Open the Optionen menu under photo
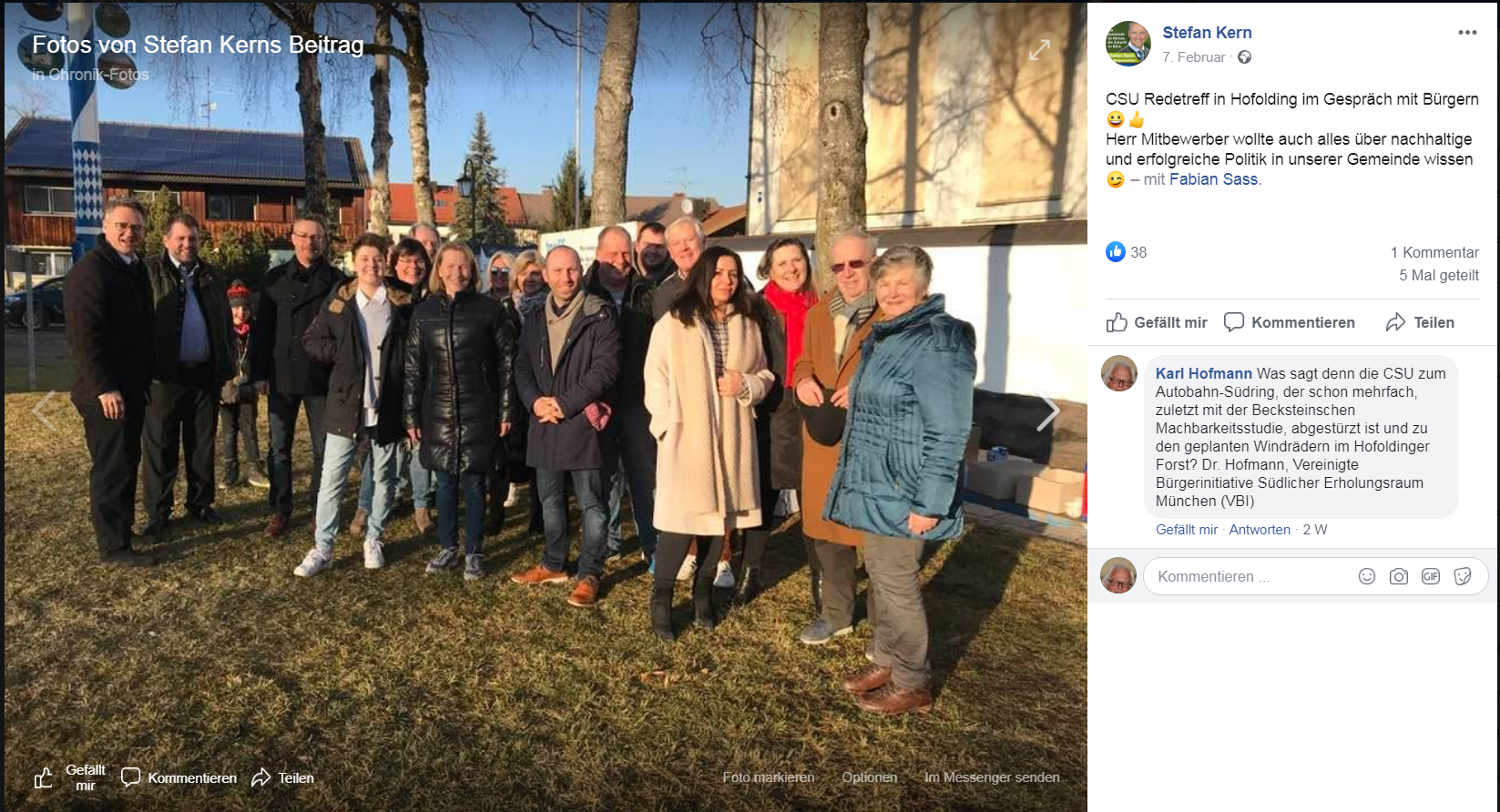The height and width of the screenshot is (812, 1500). point(869,777)
